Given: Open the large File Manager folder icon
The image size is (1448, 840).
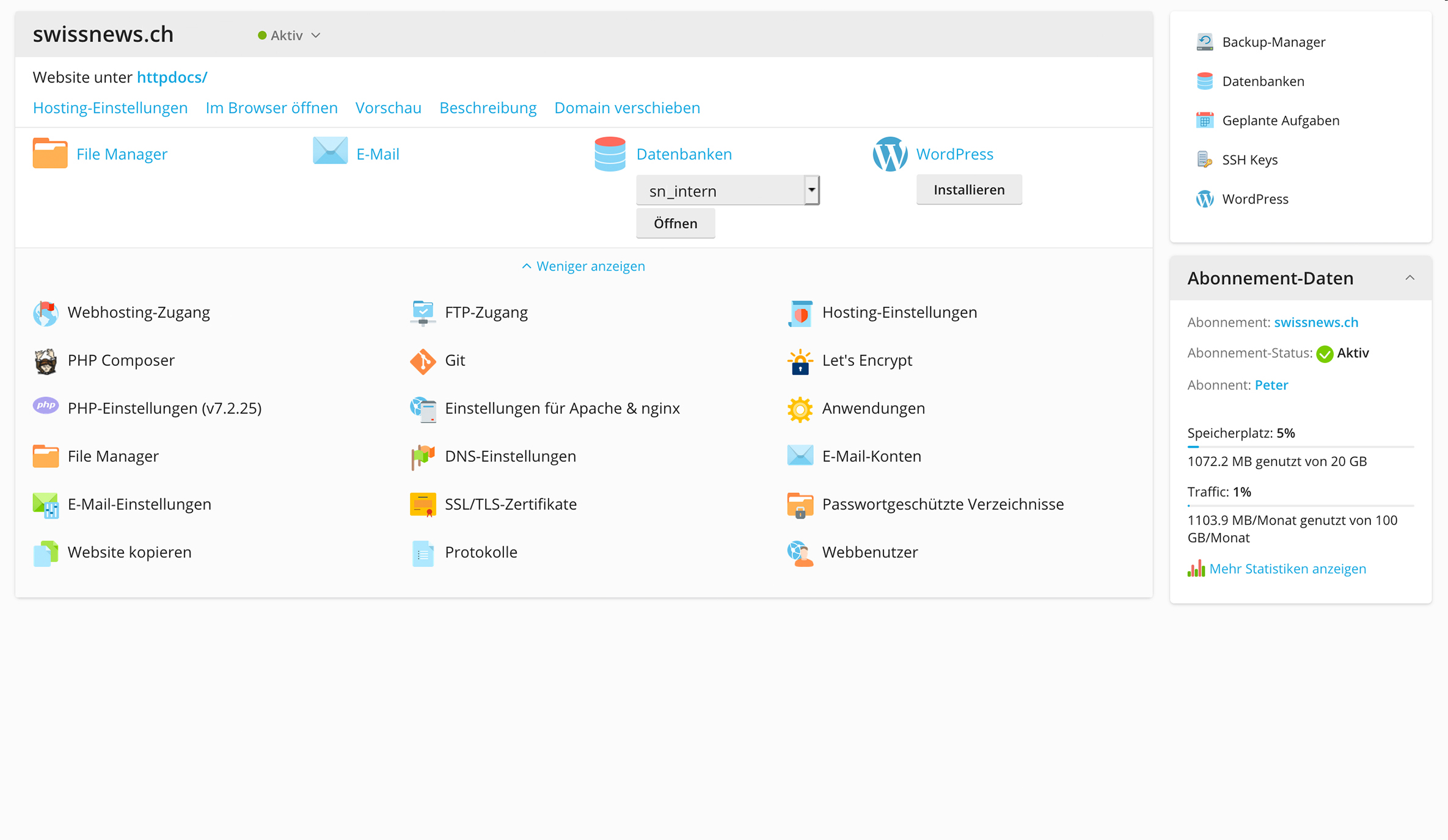Looking at the screenshot, I should point(50,153).
